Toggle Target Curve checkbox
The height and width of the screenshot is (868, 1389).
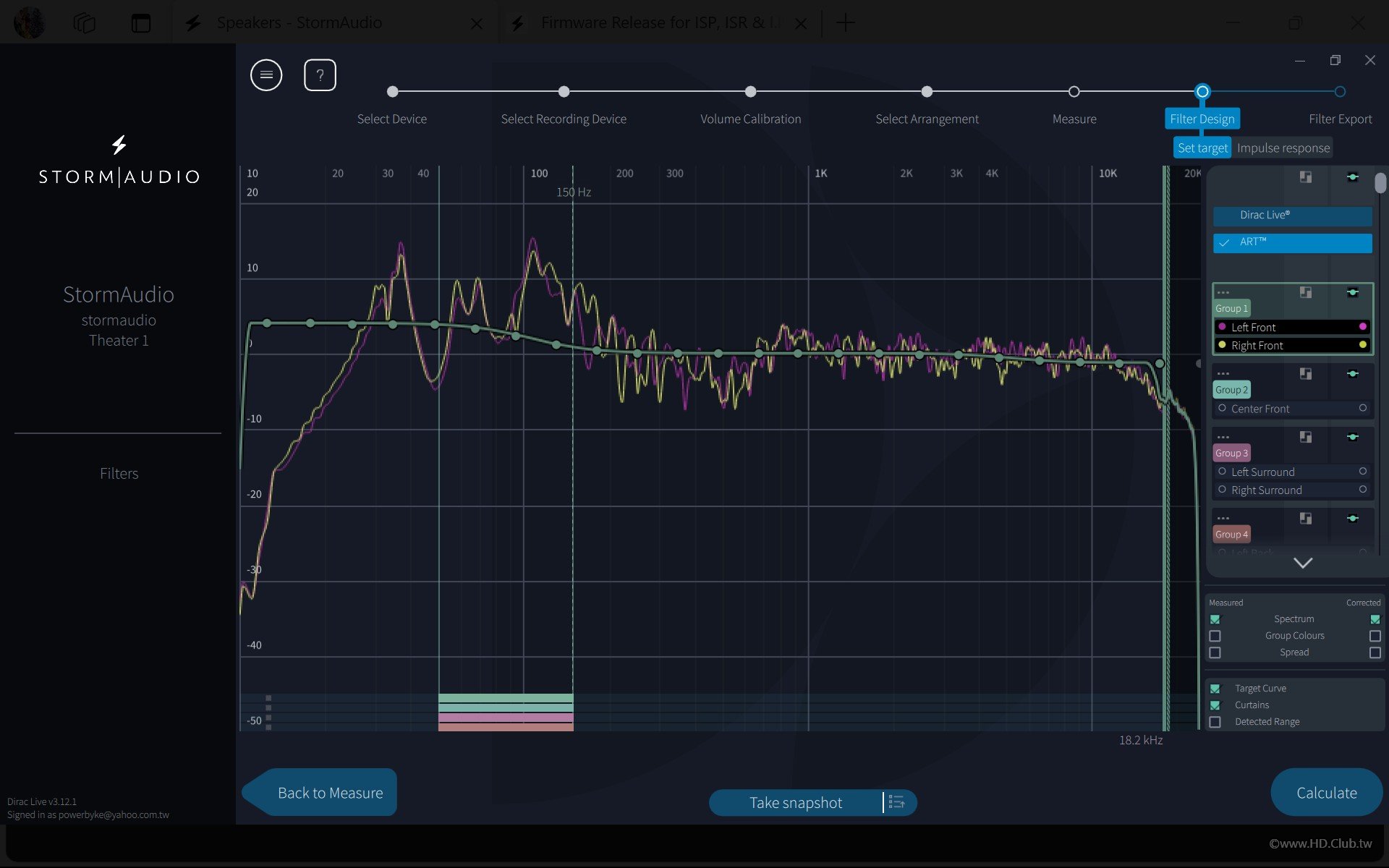point(1215,689)
